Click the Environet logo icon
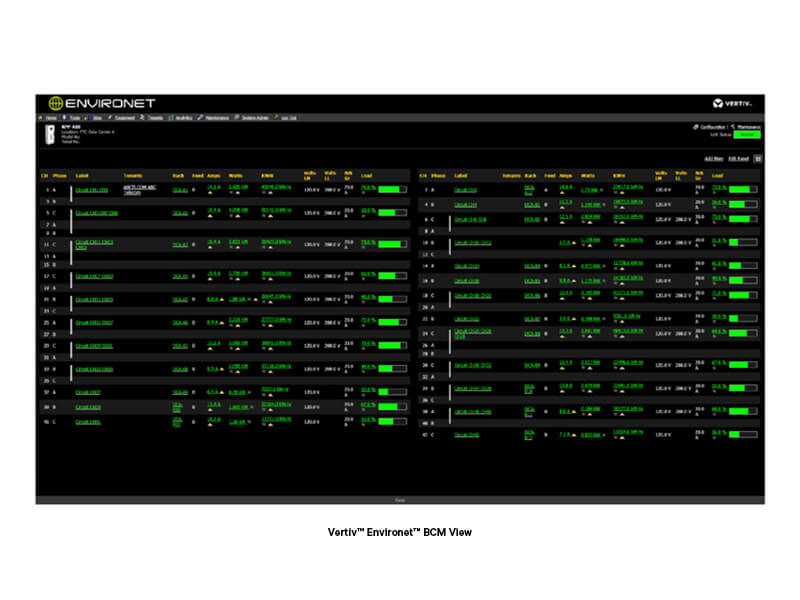The width and height of the screenshot is (800, 600). click(x=56, y=103)
